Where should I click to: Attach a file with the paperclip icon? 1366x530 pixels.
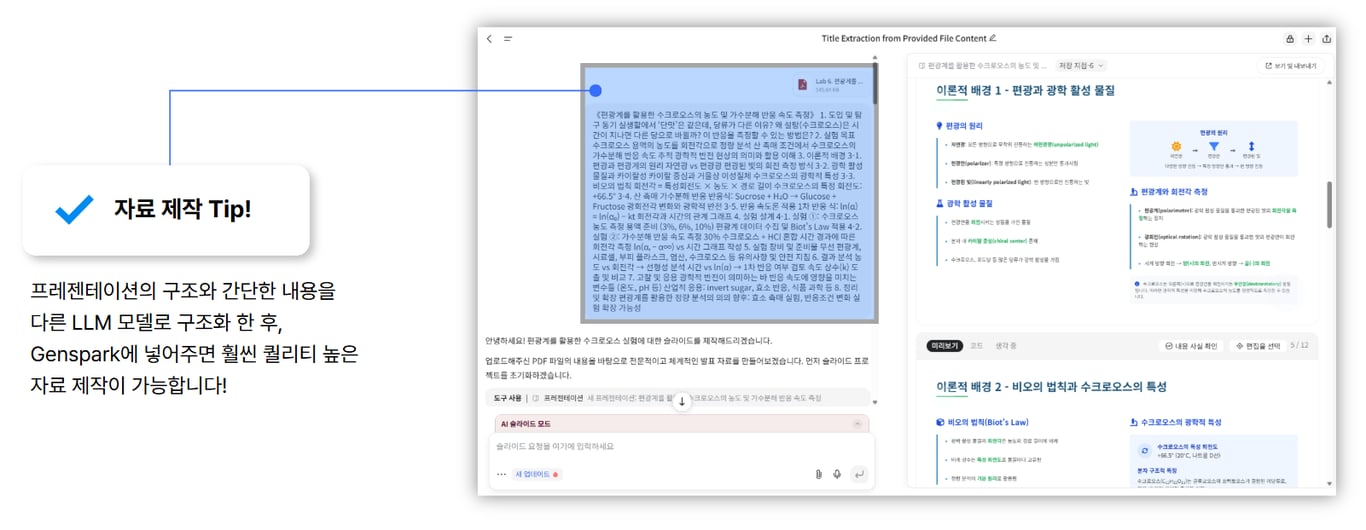click(x=818, y=474)
